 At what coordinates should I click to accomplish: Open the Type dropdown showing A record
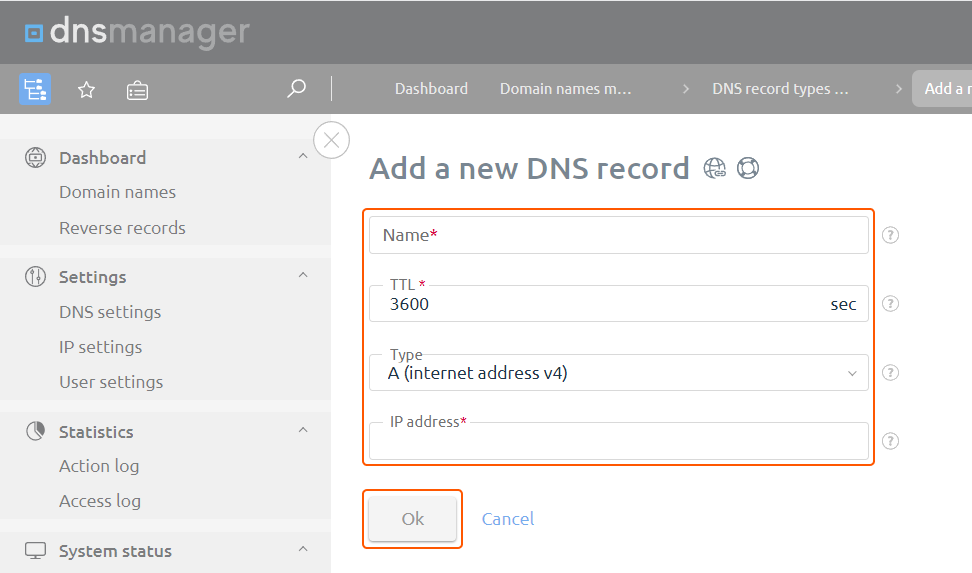(x=619, y=373)
